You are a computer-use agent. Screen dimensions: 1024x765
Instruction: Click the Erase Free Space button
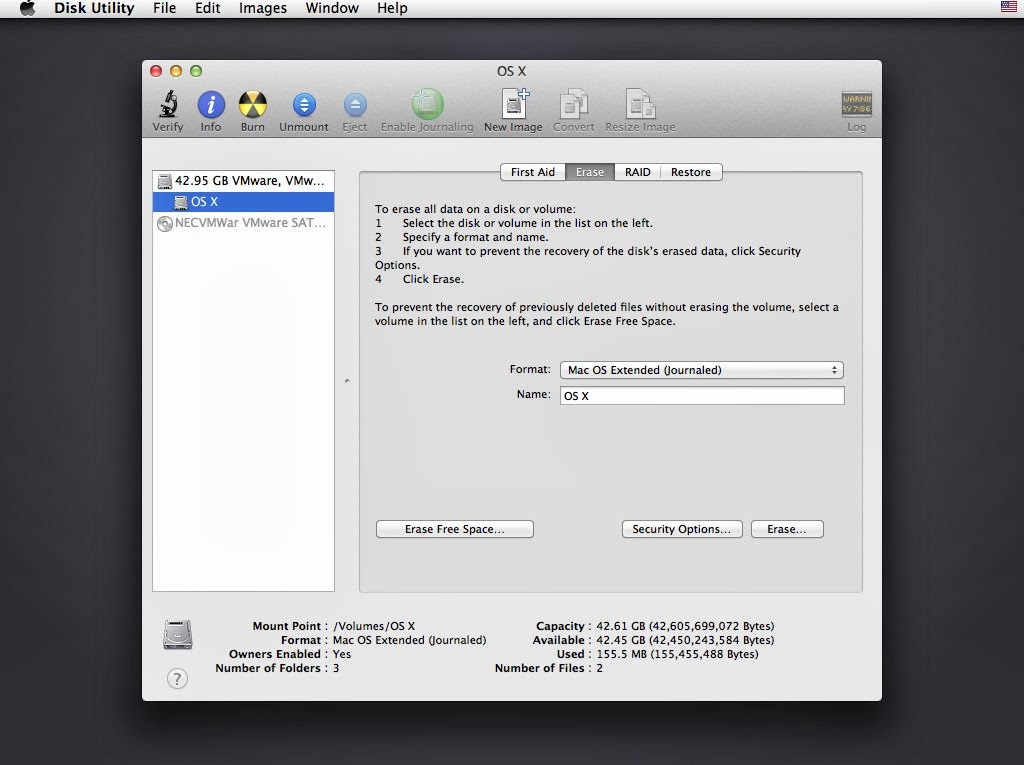(455, 529)
